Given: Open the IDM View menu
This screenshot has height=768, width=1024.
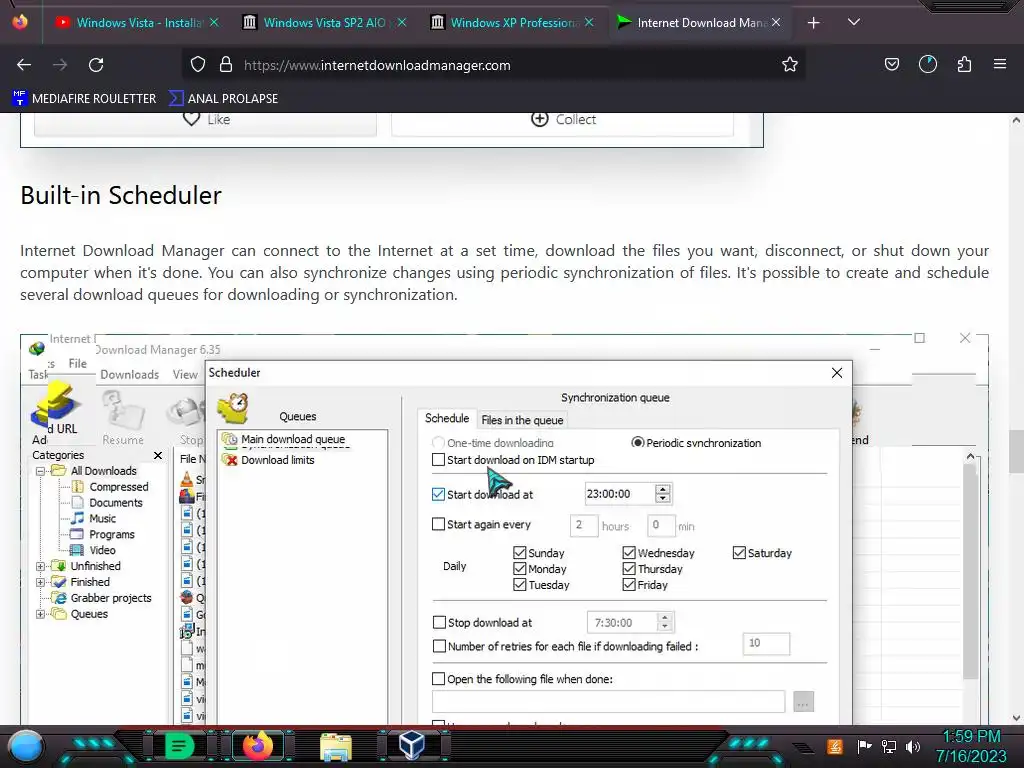Looking at the screenshot, I should (x=185, y=375).
